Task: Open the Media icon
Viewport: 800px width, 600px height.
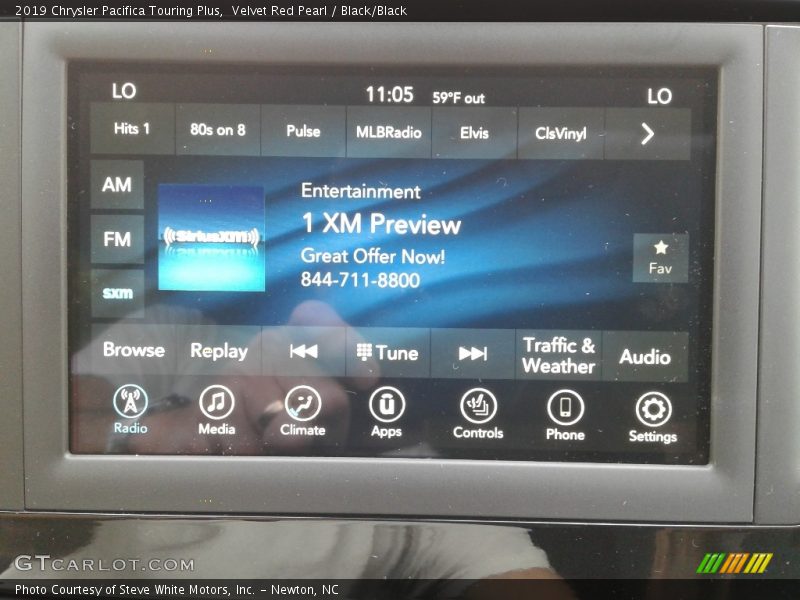Action: [217, 410]
